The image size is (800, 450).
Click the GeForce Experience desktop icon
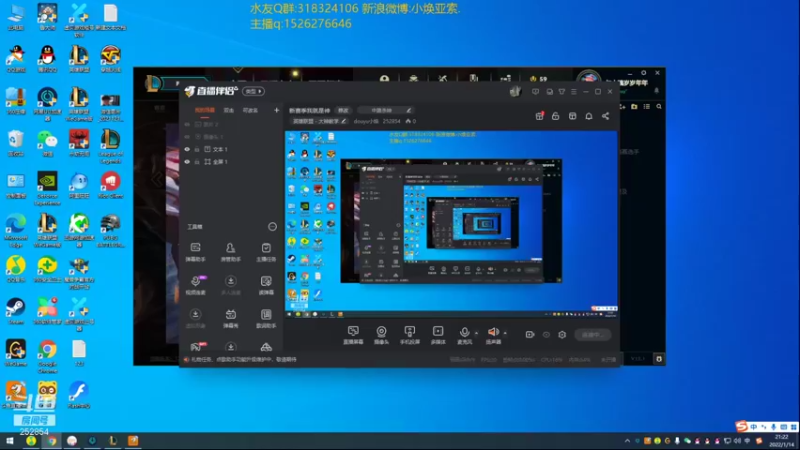pos(47,188)
